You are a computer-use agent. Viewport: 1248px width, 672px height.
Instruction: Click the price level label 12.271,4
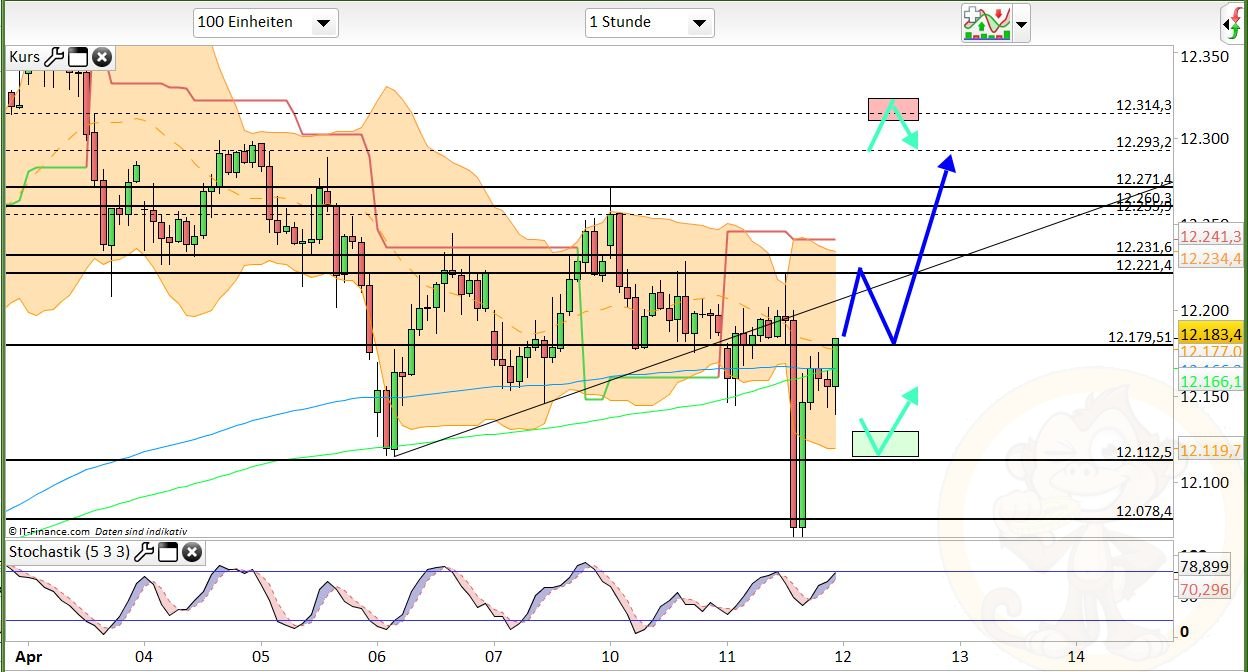tap(1143, 181)
